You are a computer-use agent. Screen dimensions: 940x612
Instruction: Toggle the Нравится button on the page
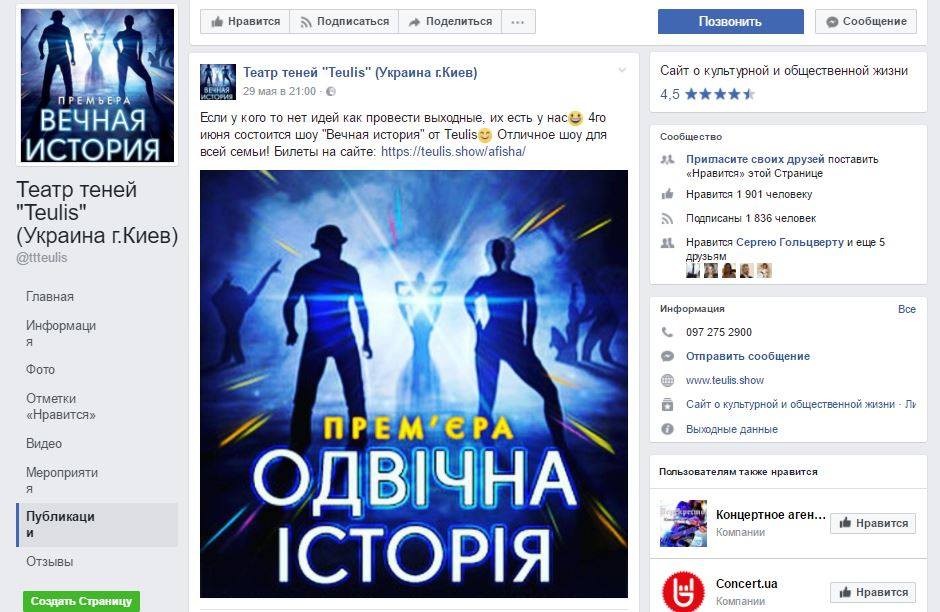[245, 22]
